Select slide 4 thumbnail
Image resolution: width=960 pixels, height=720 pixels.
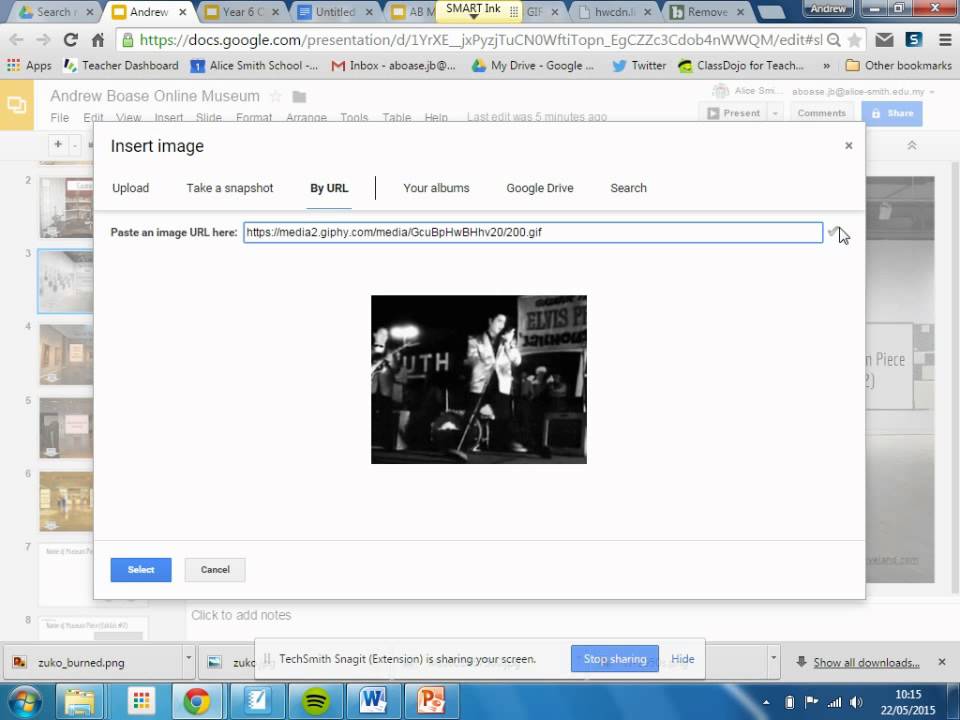point(66,354)
